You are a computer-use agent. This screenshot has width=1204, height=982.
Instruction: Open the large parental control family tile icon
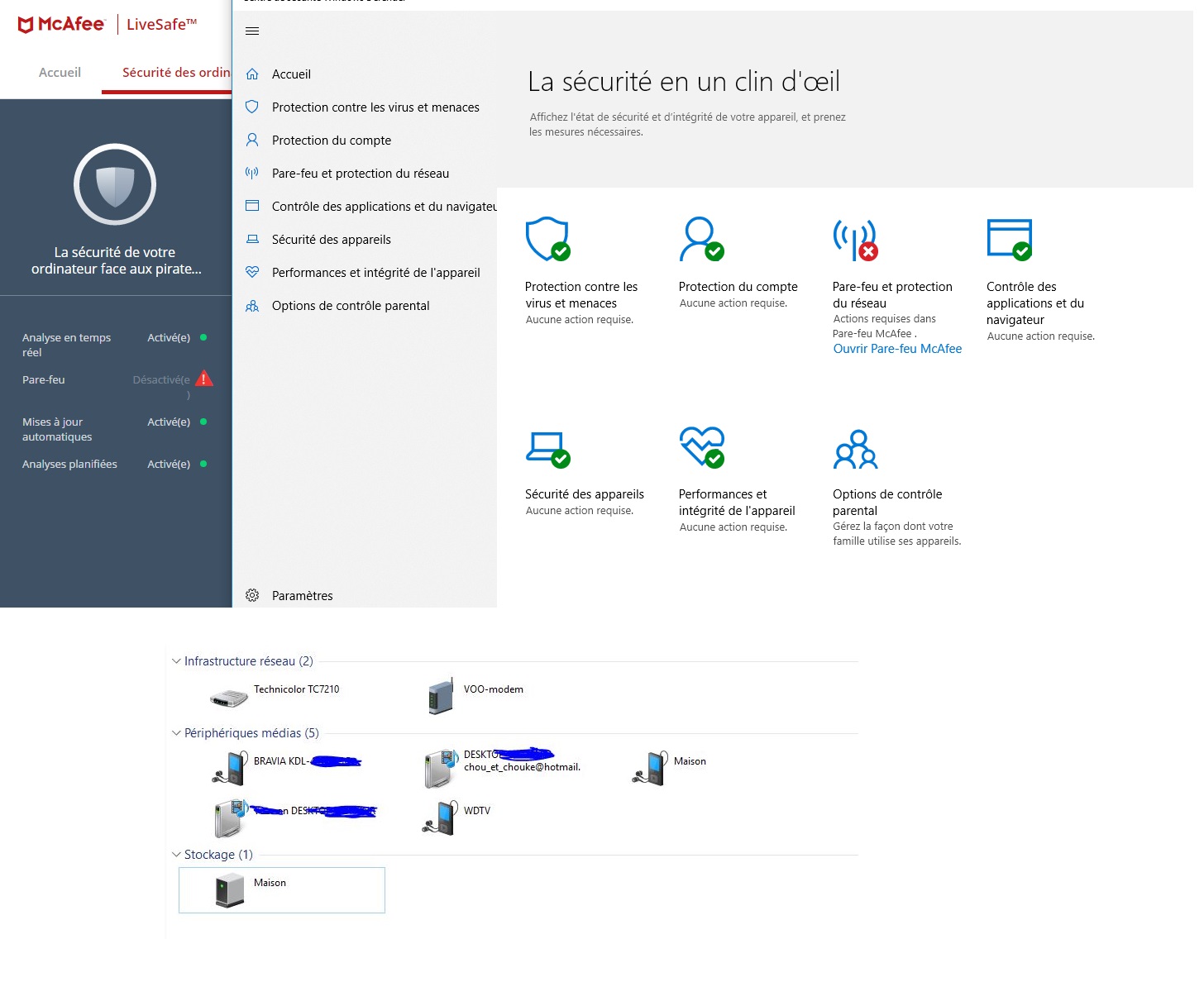856,449
